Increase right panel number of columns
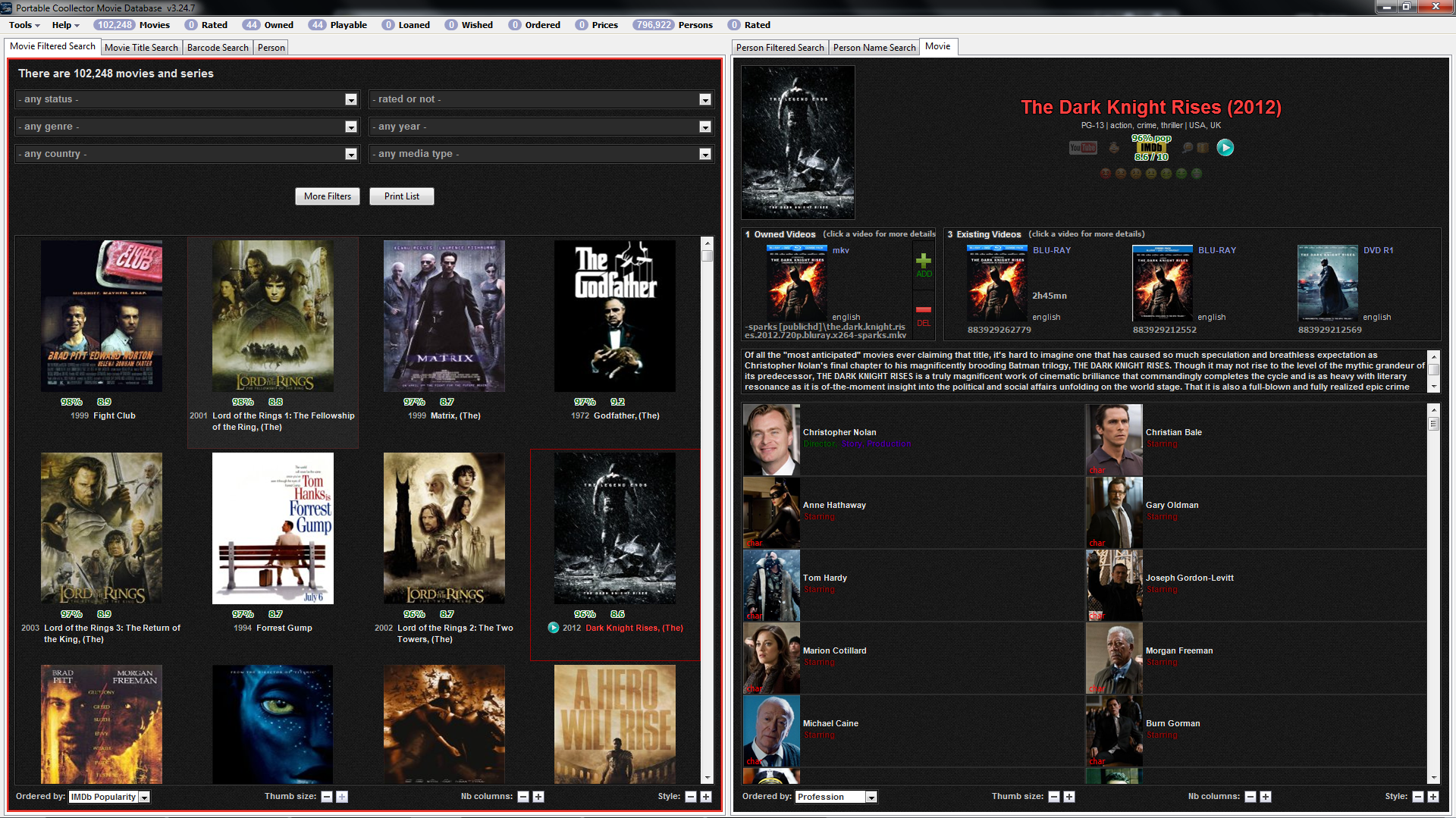This screenshot has width=1456, height=818. [x=1266, y=797]
